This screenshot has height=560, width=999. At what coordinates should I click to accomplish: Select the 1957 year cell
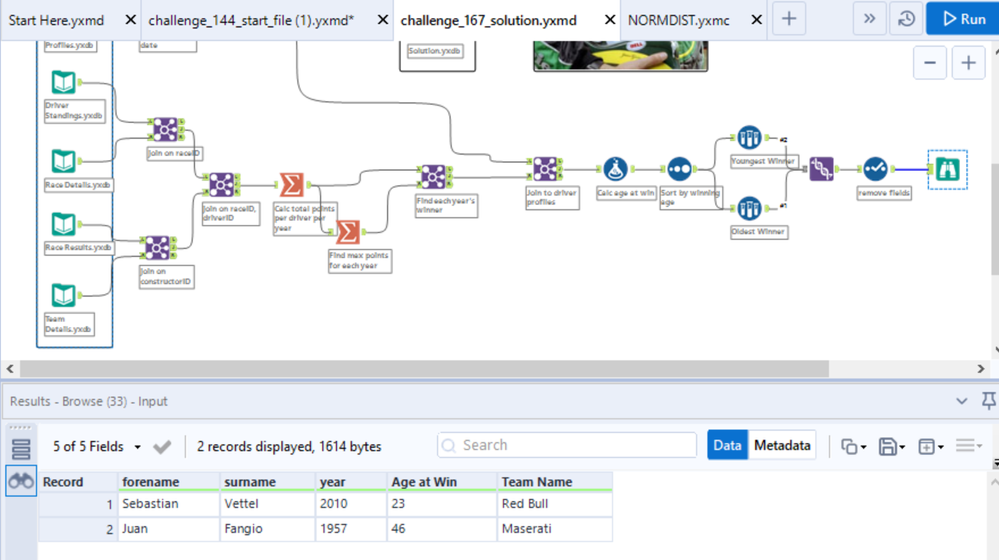[351, 529]
